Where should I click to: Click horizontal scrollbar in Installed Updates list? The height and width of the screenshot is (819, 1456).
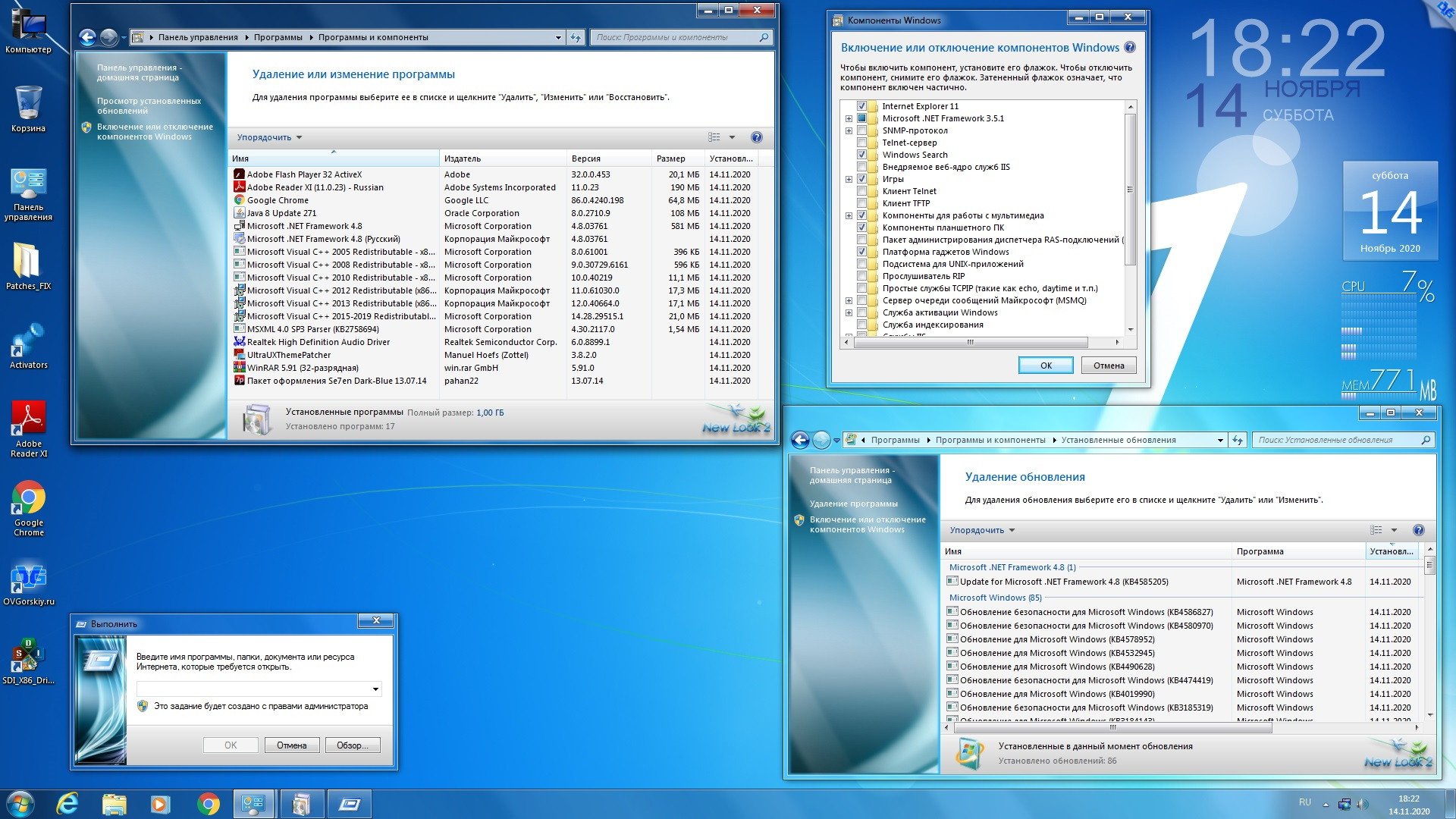[1112, 727]
